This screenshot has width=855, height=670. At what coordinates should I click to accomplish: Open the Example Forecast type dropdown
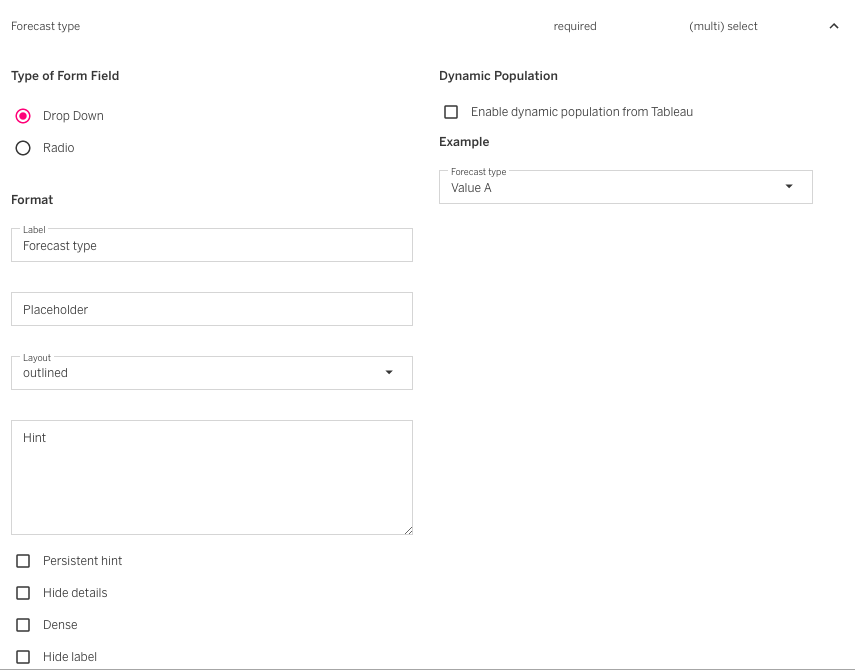point(610,187)
